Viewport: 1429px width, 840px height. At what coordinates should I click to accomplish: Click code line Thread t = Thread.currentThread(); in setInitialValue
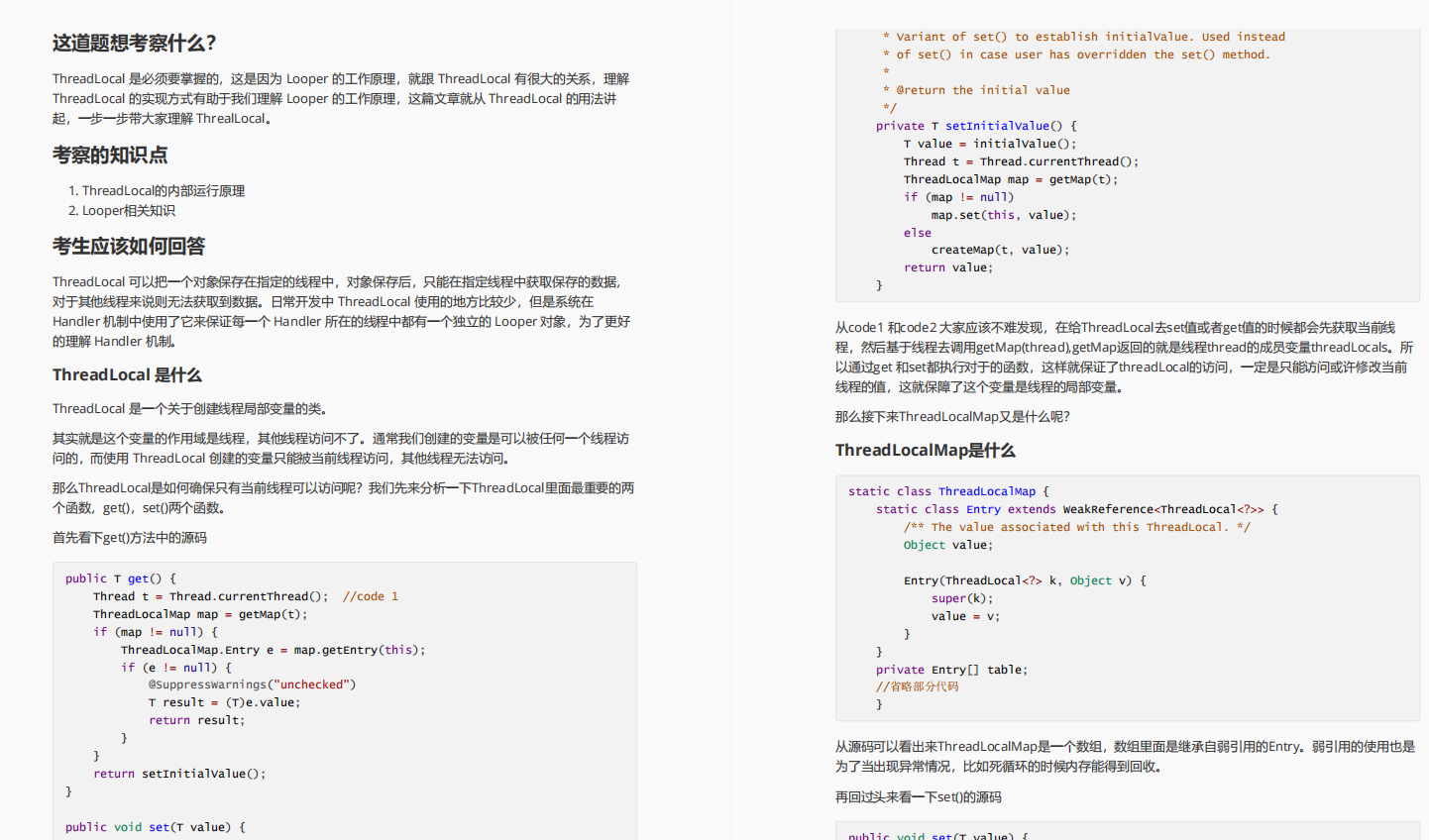(1022, 161)
